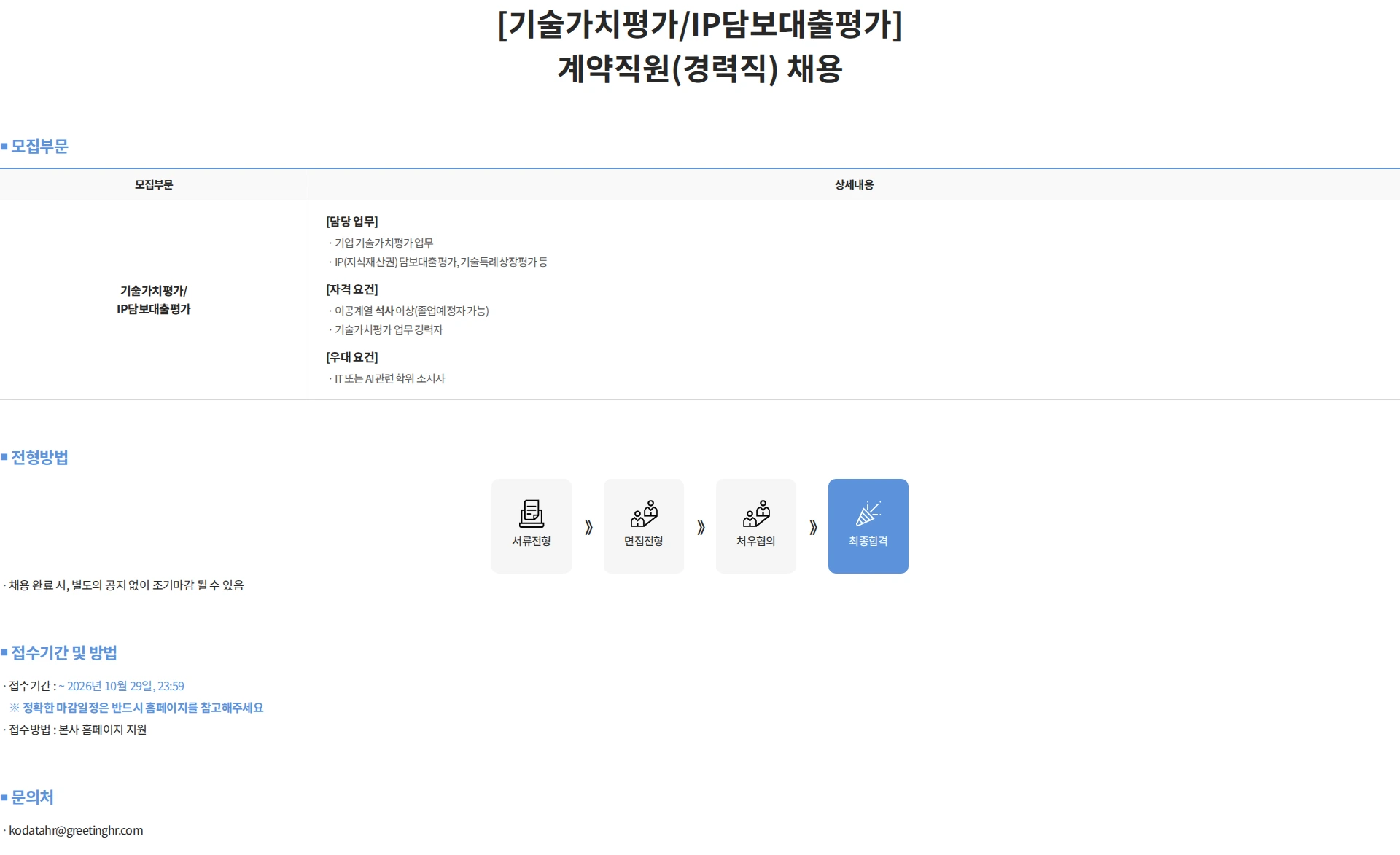The height and width of the screenshot is (855, 1400).
Task: Click the [자격 요건] subheading
Action: pos(352,289)
